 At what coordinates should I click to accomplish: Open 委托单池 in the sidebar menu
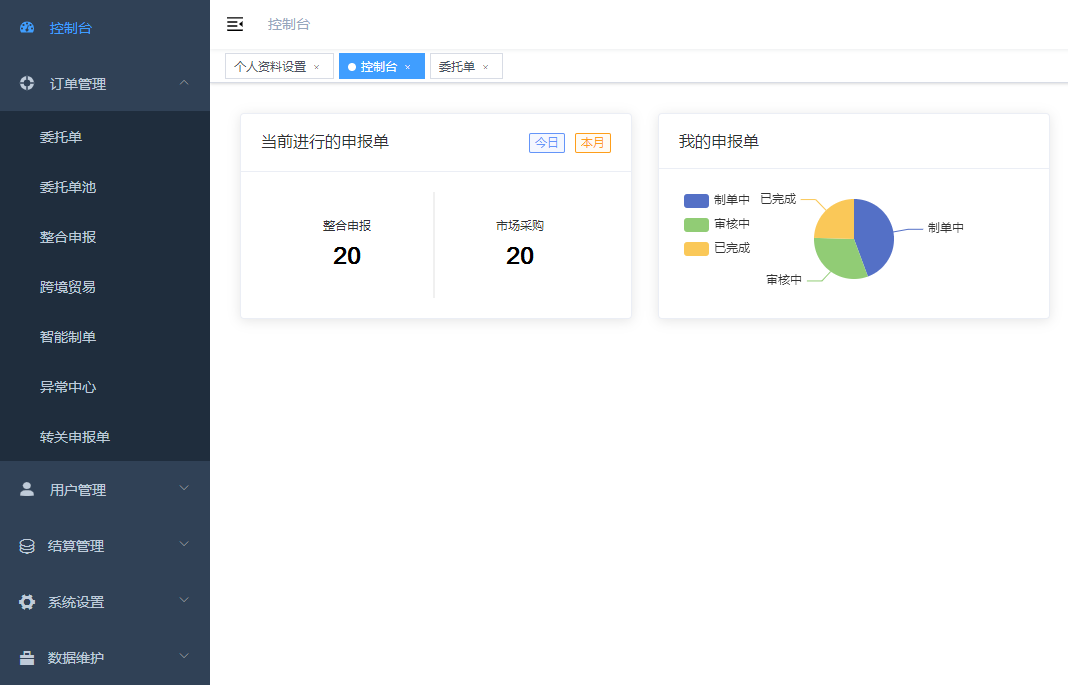pyautogui.click(x=68, y=187)
